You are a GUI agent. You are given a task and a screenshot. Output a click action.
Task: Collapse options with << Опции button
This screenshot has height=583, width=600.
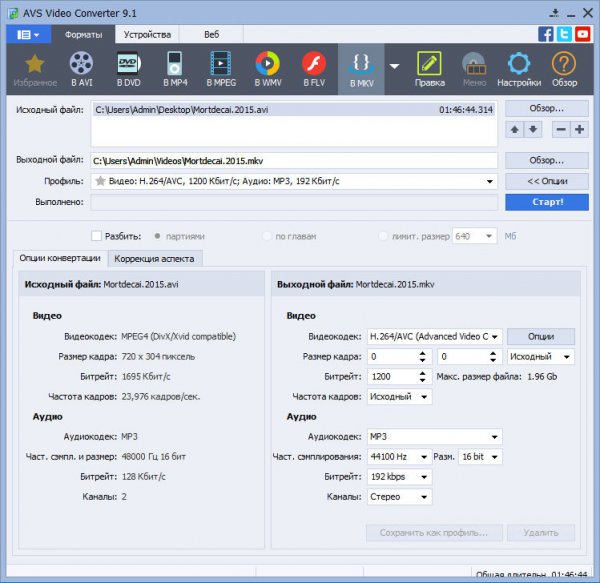546,181
